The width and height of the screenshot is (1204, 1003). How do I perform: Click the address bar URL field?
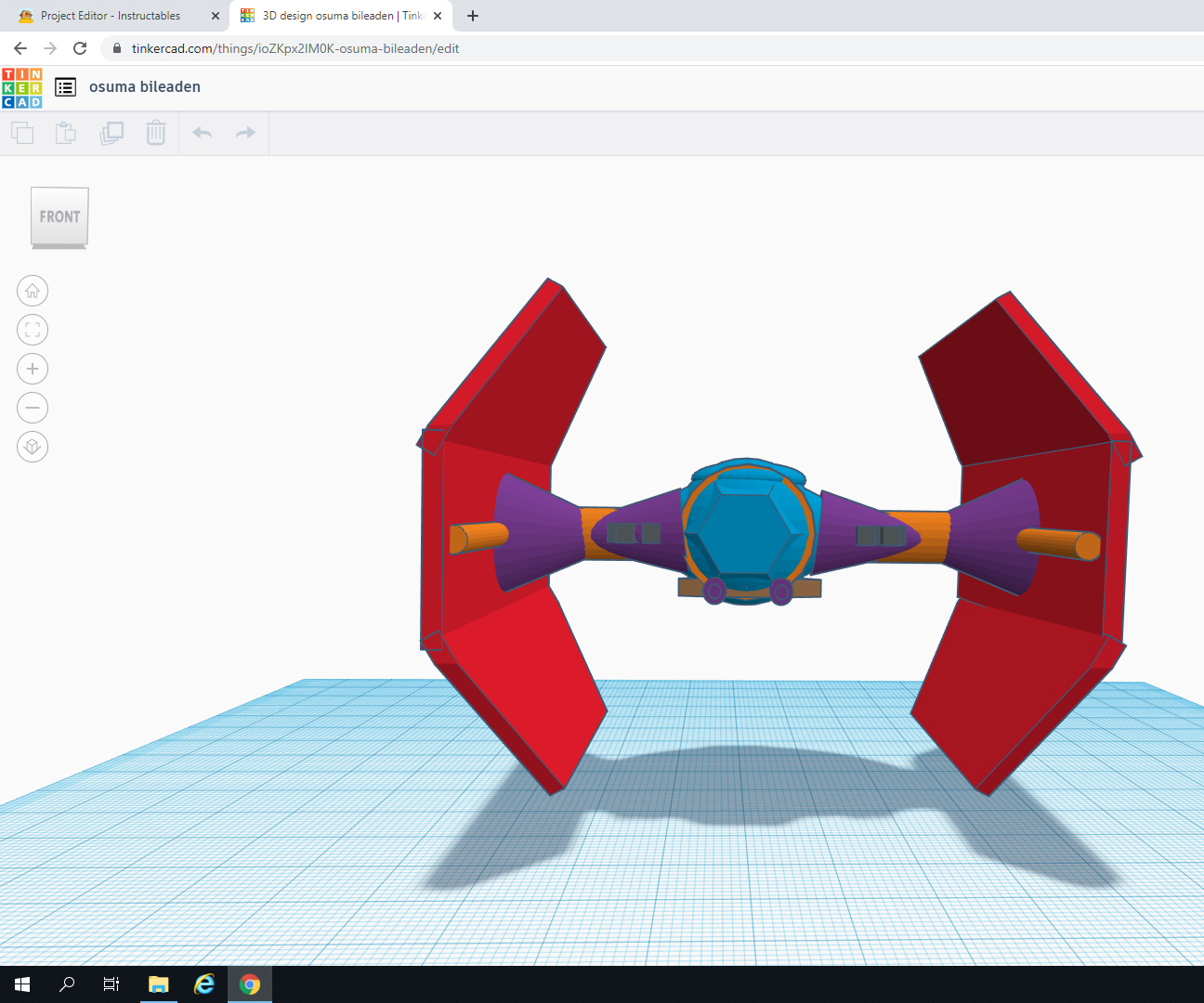(650, 48)
